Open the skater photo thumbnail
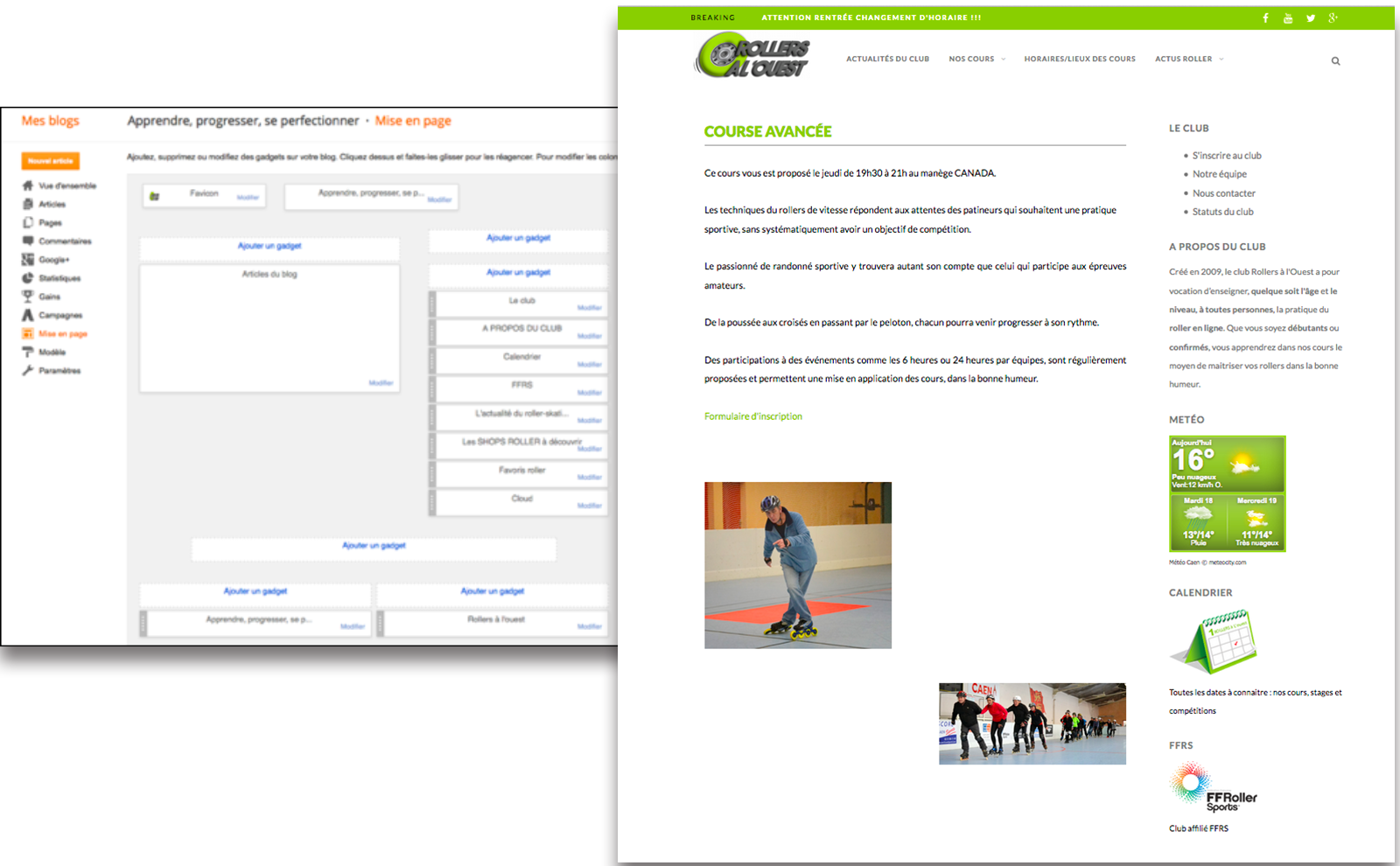The width and height of the screenshot is (1400, 866). pyautogui.click(x=797, y=565)
